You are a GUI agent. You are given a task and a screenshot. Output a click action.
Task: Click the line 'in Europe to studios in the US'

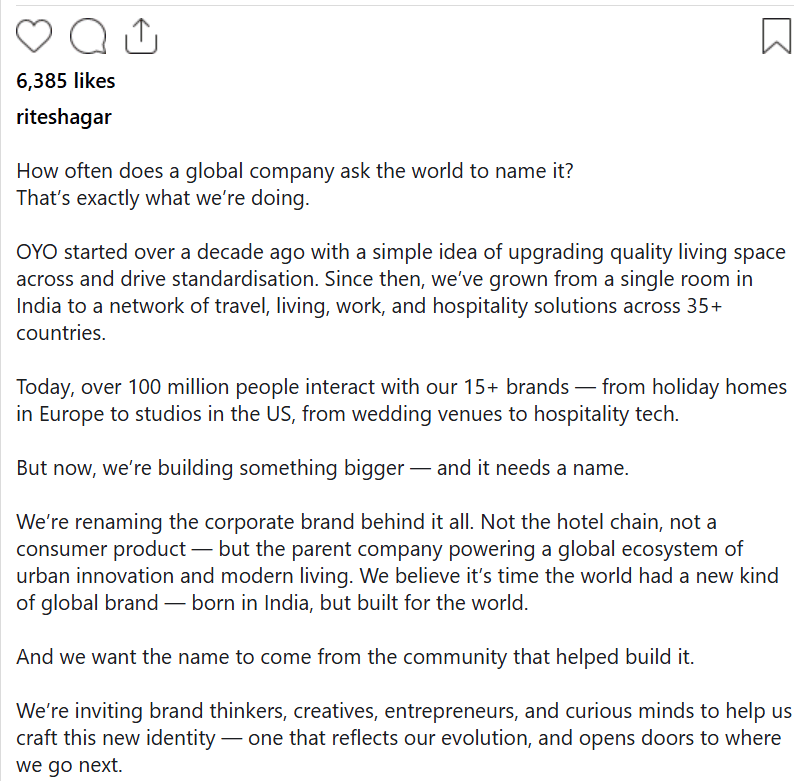click(x=347, y=414)
